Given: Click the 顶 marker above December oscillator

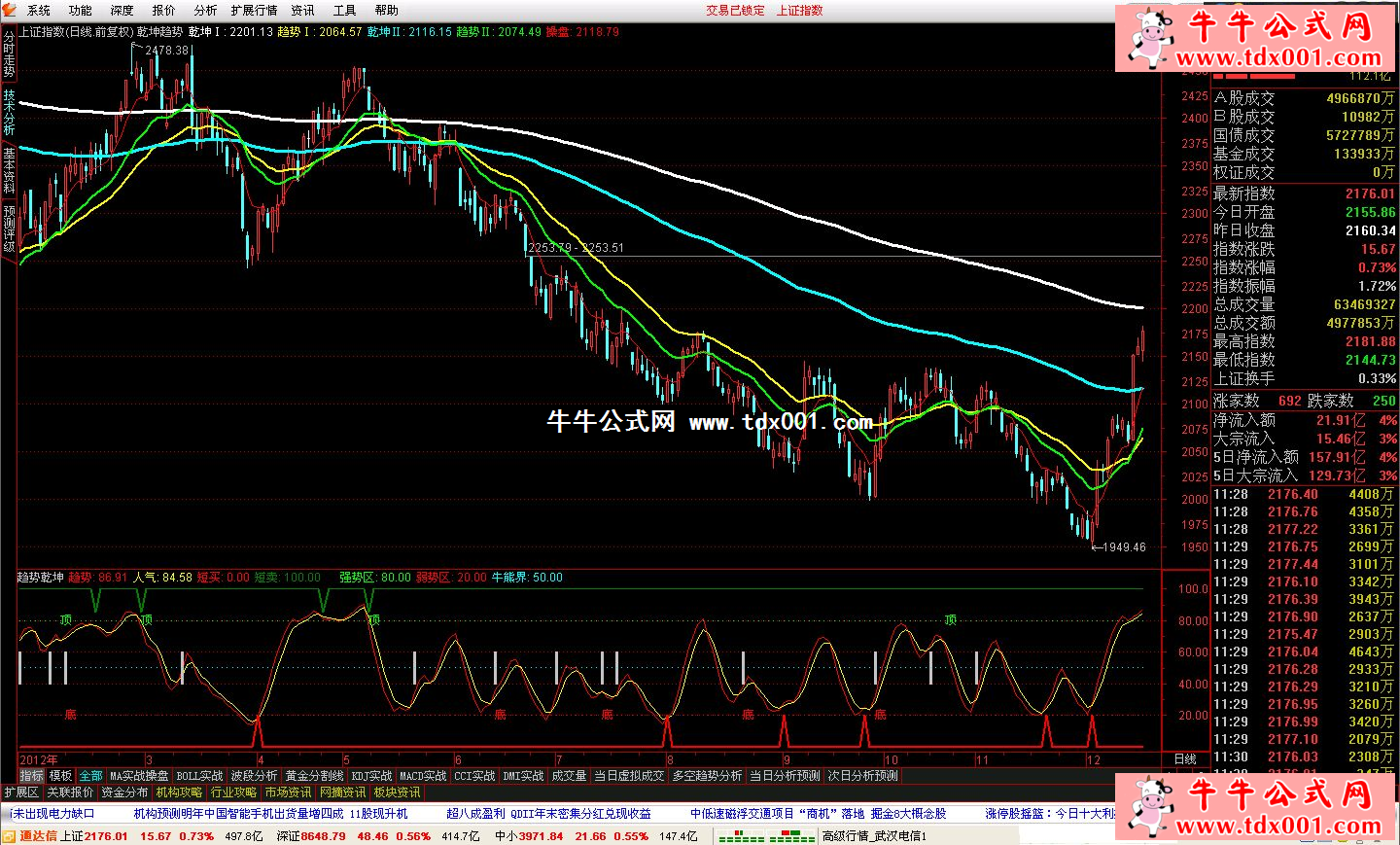Looking at the screenshot, I should [950, 619].
